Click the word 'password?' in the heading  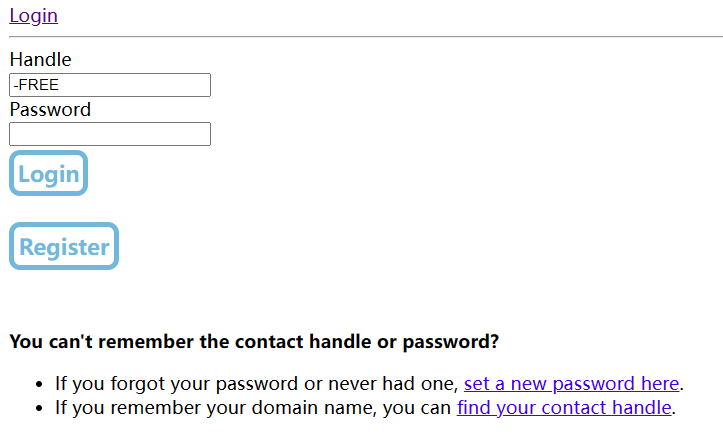click(x=450, y=342)
